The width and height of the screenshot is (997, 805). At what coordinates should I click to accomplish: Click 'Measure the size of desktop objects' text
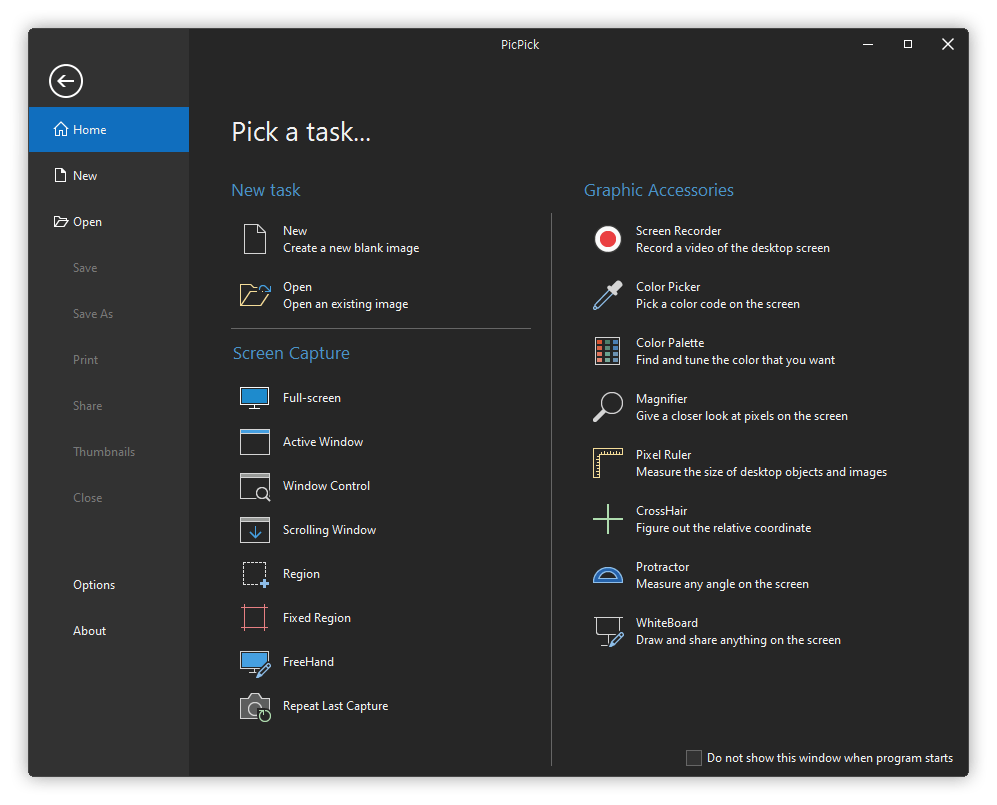click(761, 472)
